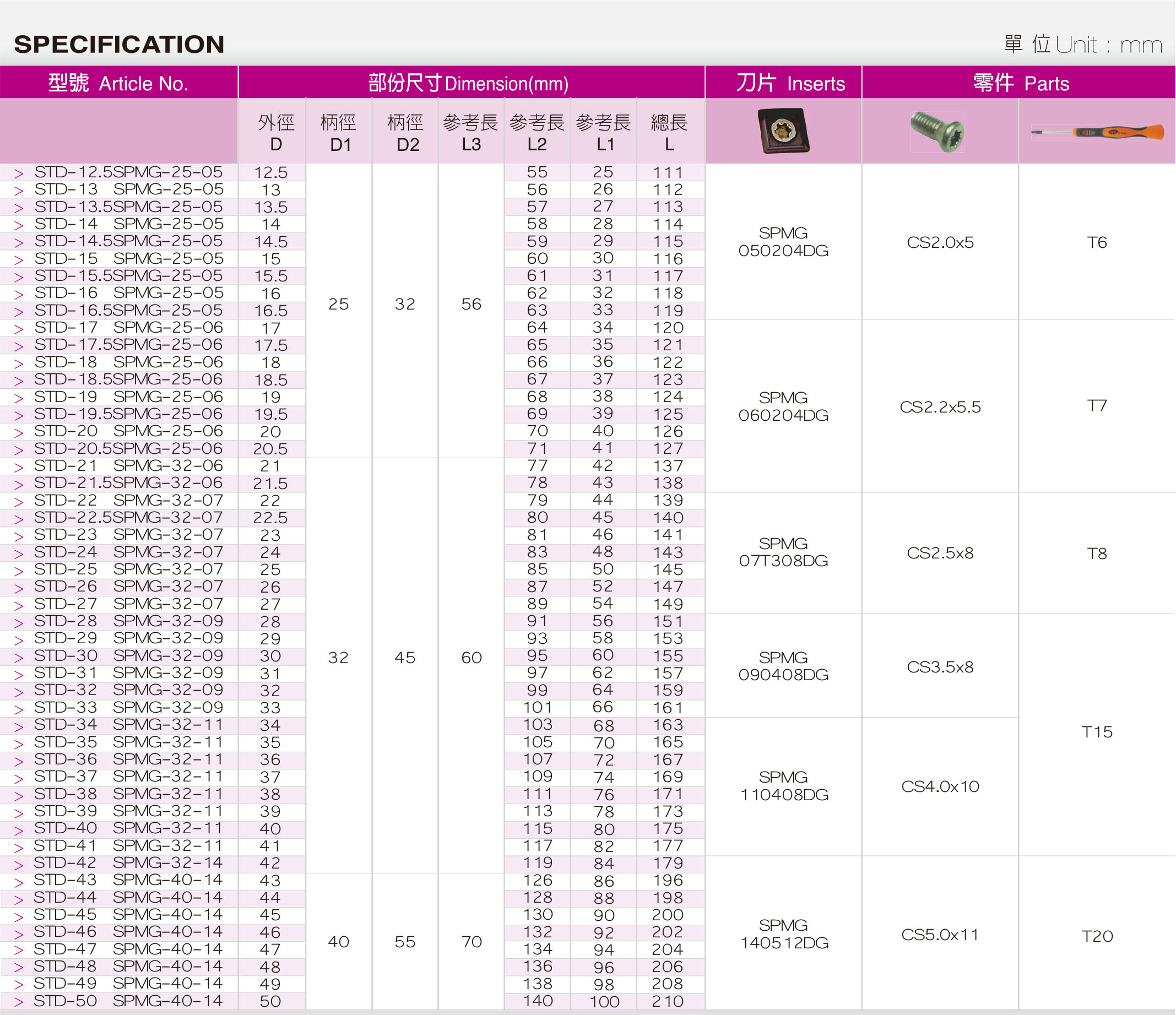Click the arrow beside STD-38 SPMG-32-11
This screenshot has width=1176, height=1015.
pos(19,796)
